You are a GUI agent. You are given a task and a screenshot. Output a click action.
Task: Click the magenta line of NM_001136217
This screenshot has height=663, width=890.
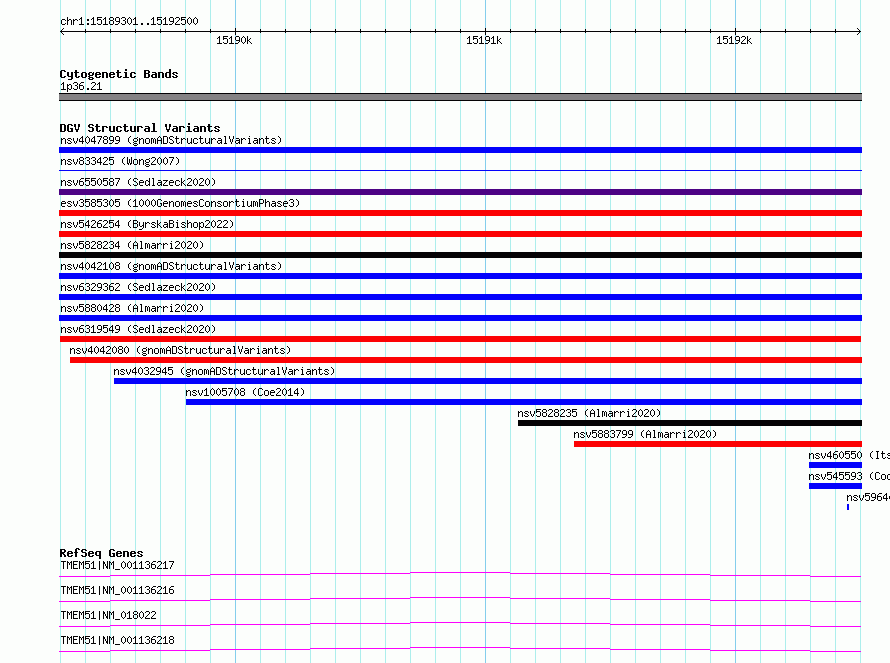click(x=460, y=574)
